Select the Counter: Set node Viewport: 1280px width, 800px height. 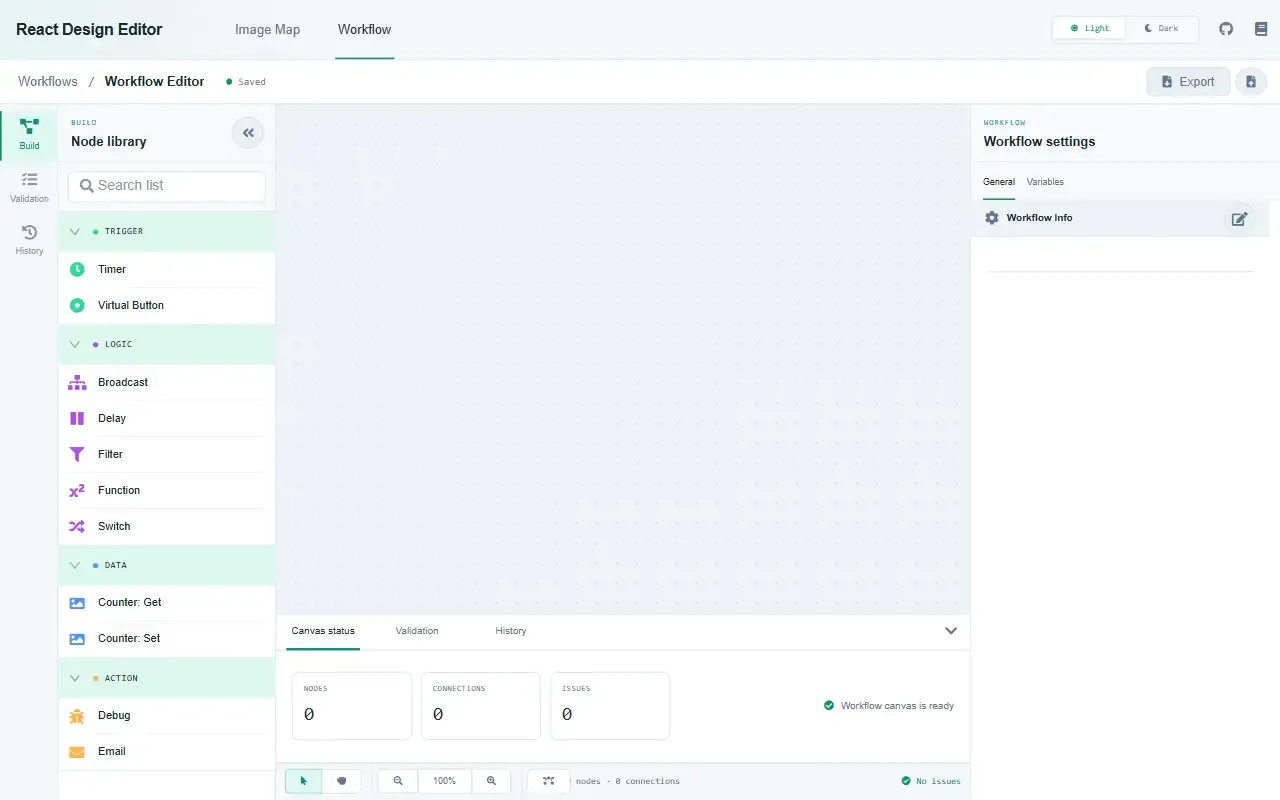[x=167, y=638]
